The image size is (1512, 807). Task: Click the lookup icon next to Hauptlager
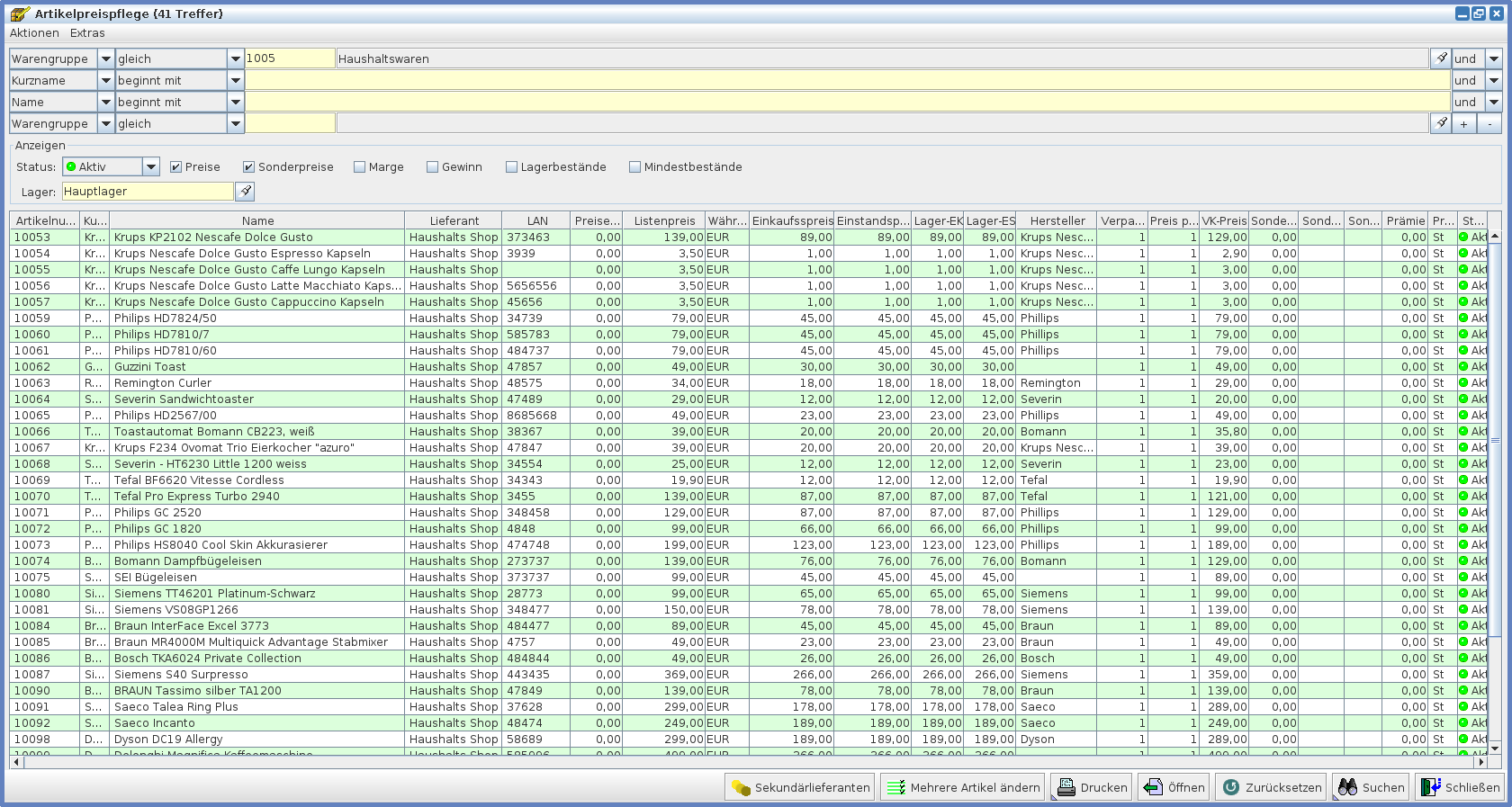(x=245, y=192)
